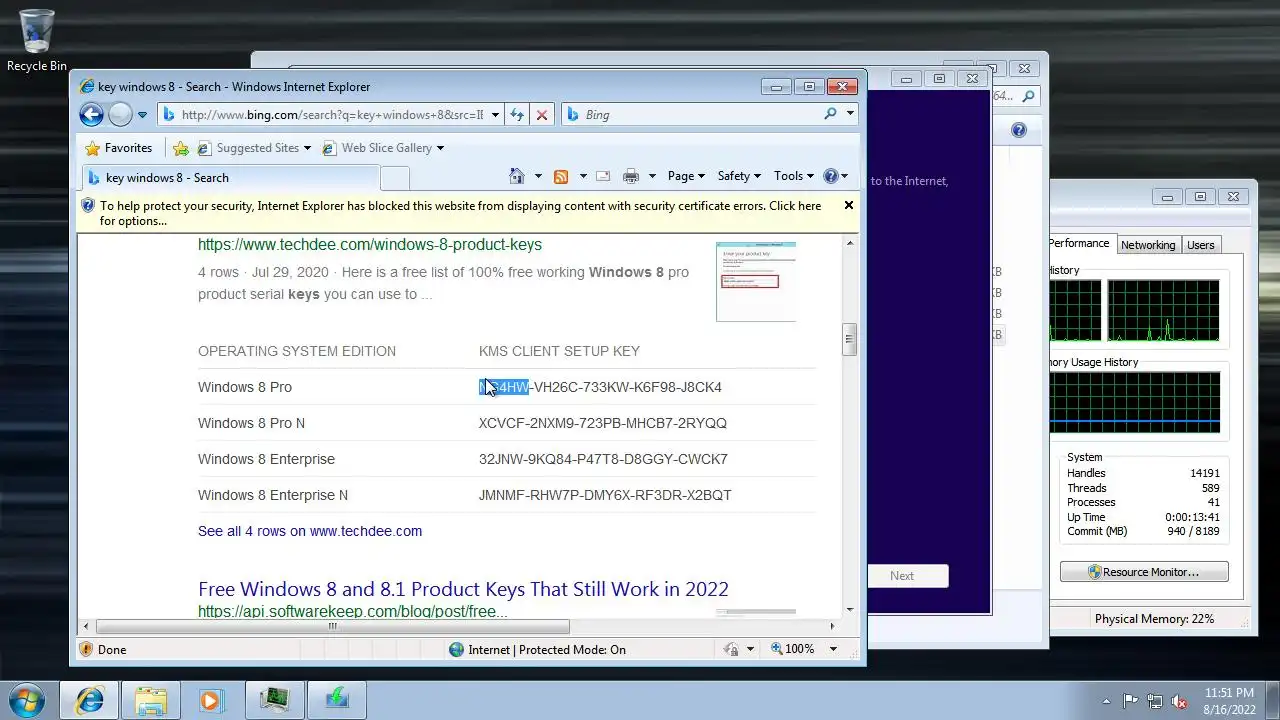Screen dimensions: 1280x720
Task: Open 'See all 4 rows on www.techdee.com'
Action: (310, 531)
